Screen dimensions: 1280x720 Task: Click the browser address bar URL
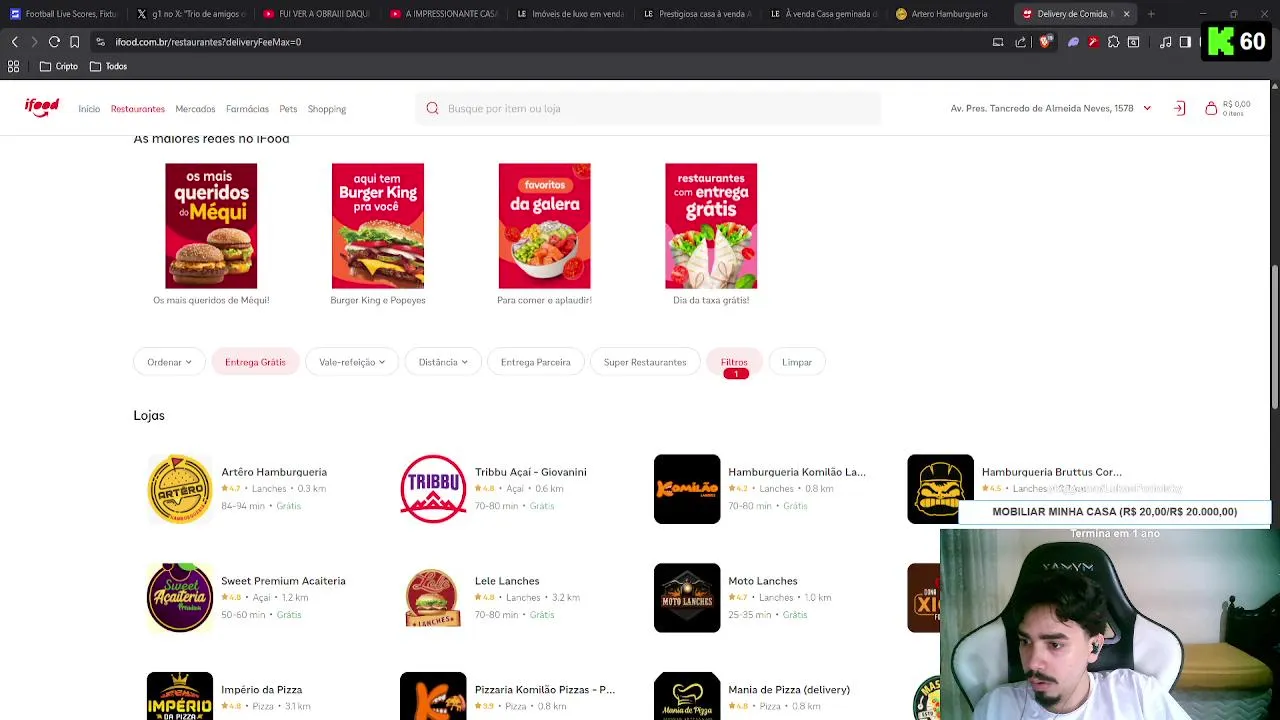[x=208, y=42]
